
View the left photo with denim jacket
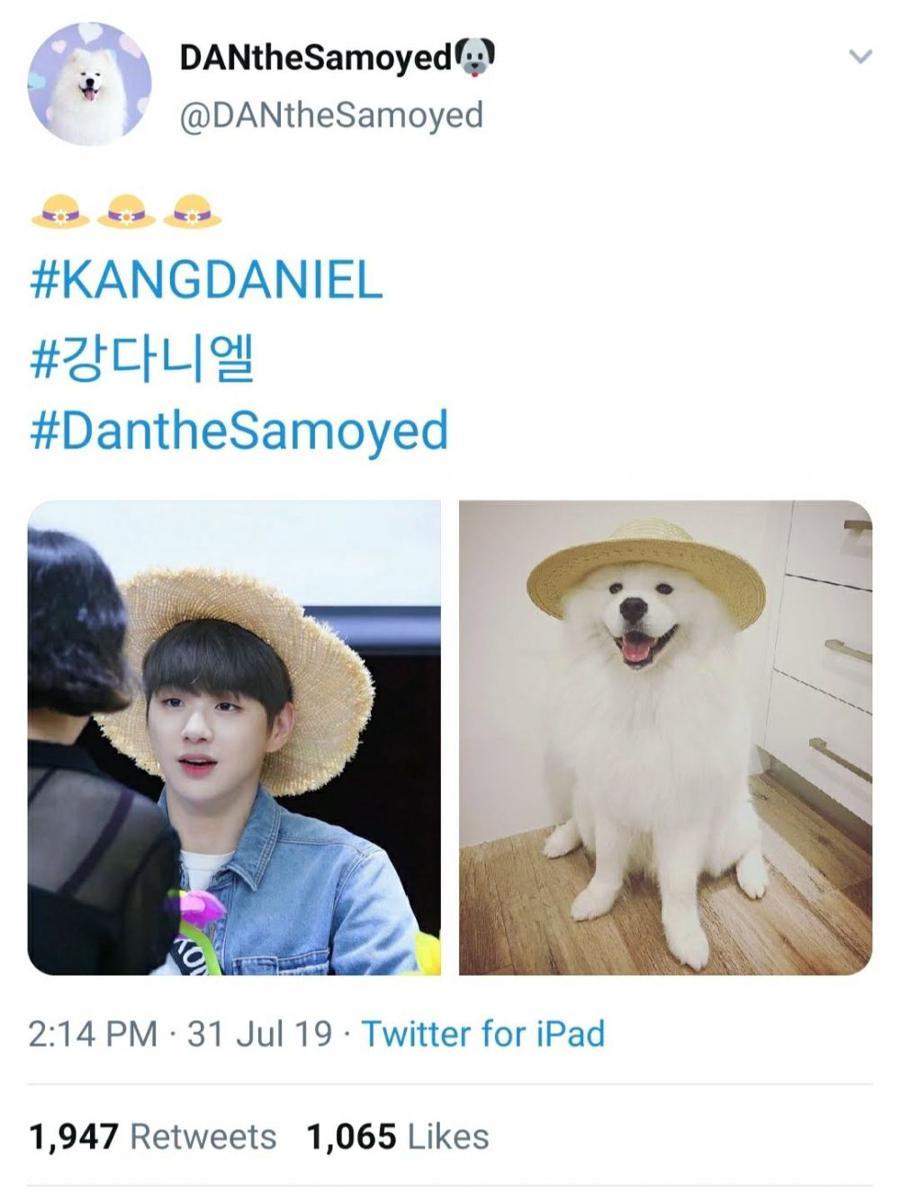point(234,738)
